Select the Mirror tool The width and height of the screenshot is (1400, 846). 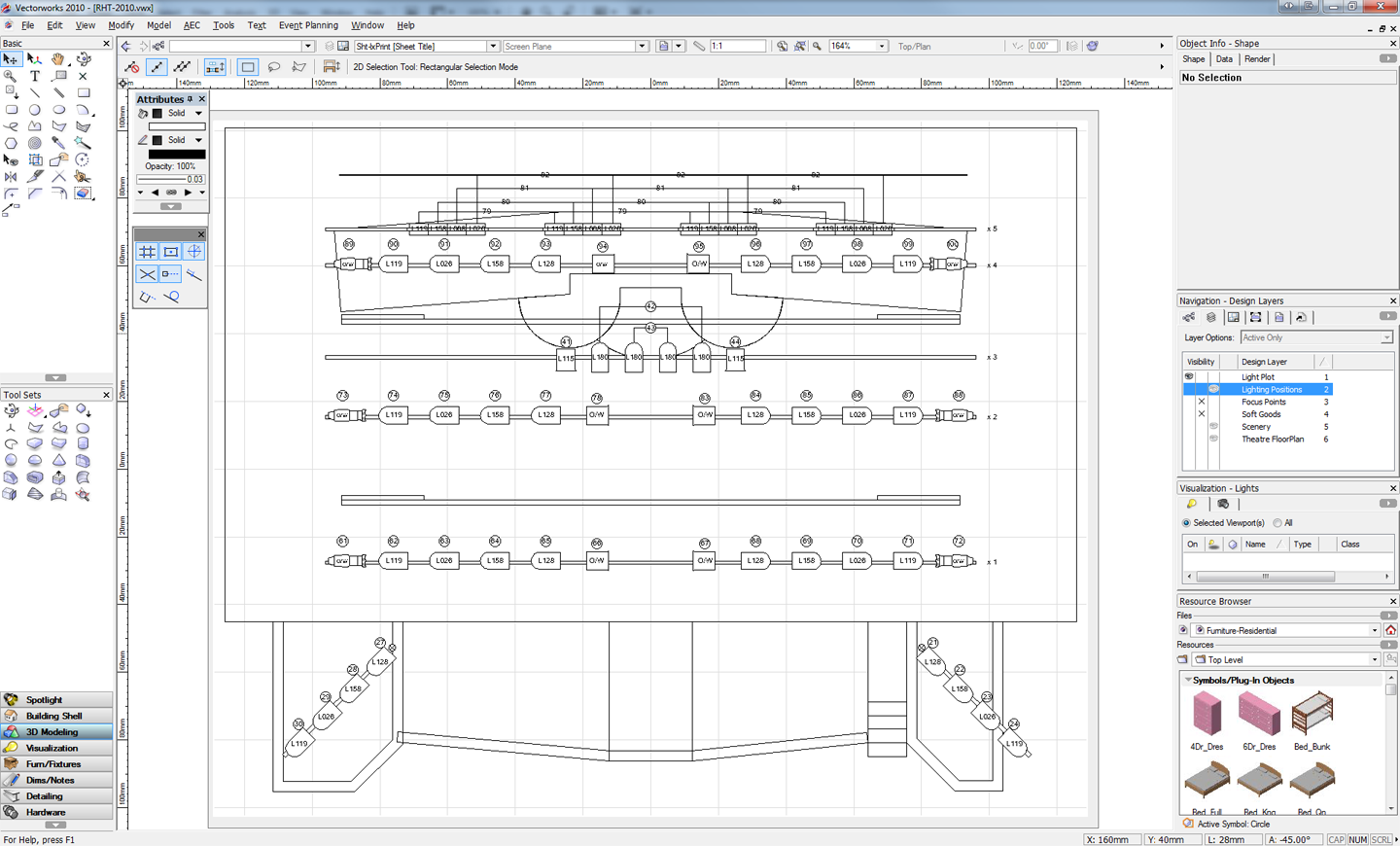click(x=11, y=177)
